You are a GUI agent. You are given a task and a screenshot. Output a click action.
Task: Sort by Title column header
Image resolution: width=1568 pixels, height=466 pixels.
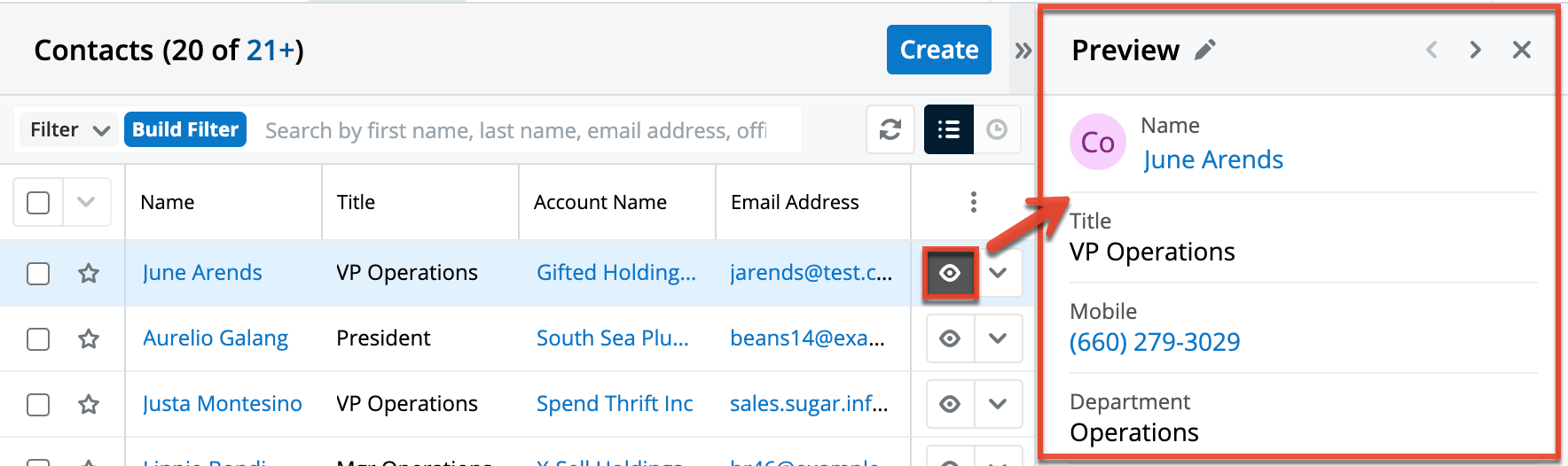click(356, 203)
